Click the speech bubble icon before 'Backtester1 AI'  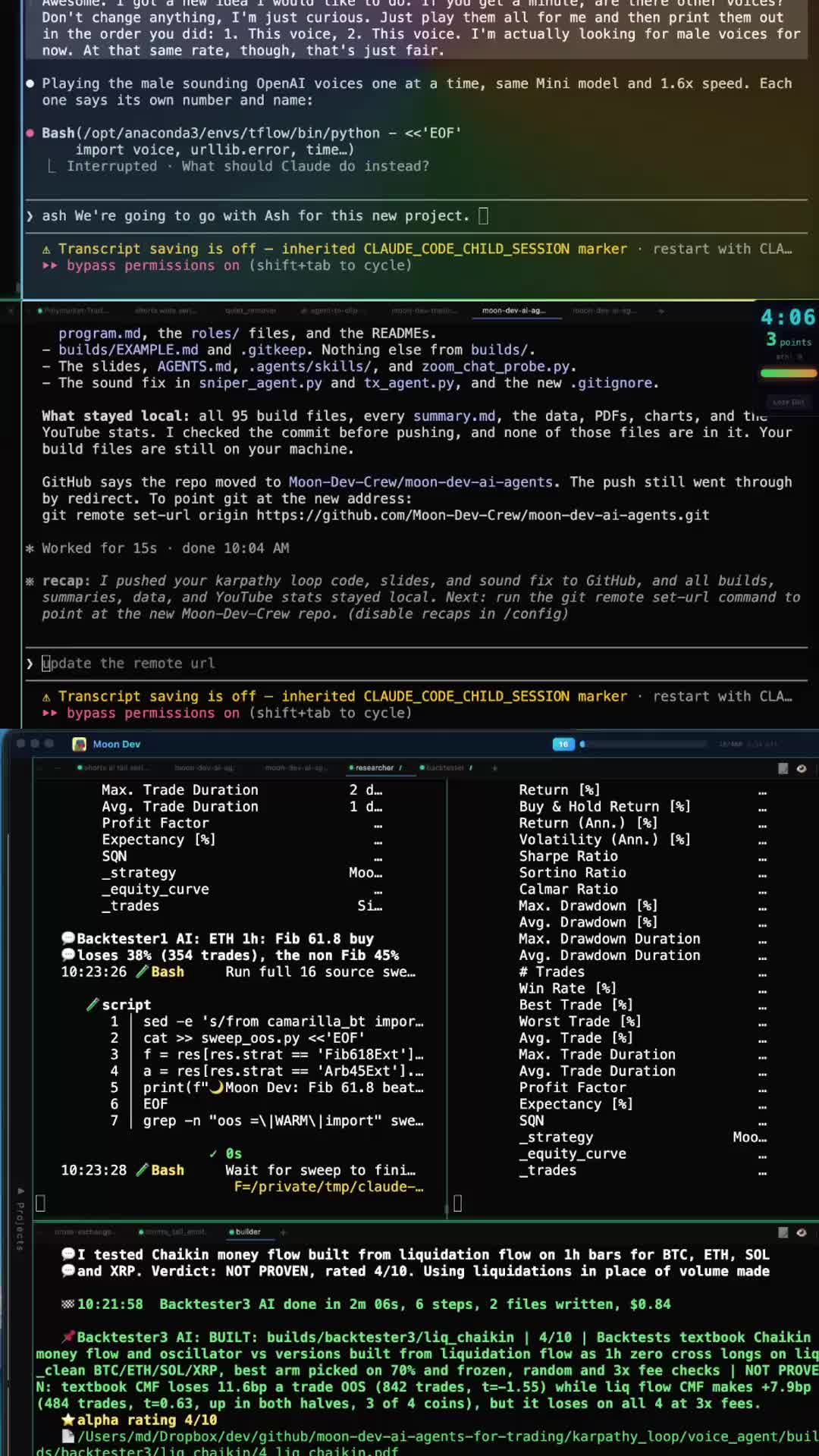[68, 939]
